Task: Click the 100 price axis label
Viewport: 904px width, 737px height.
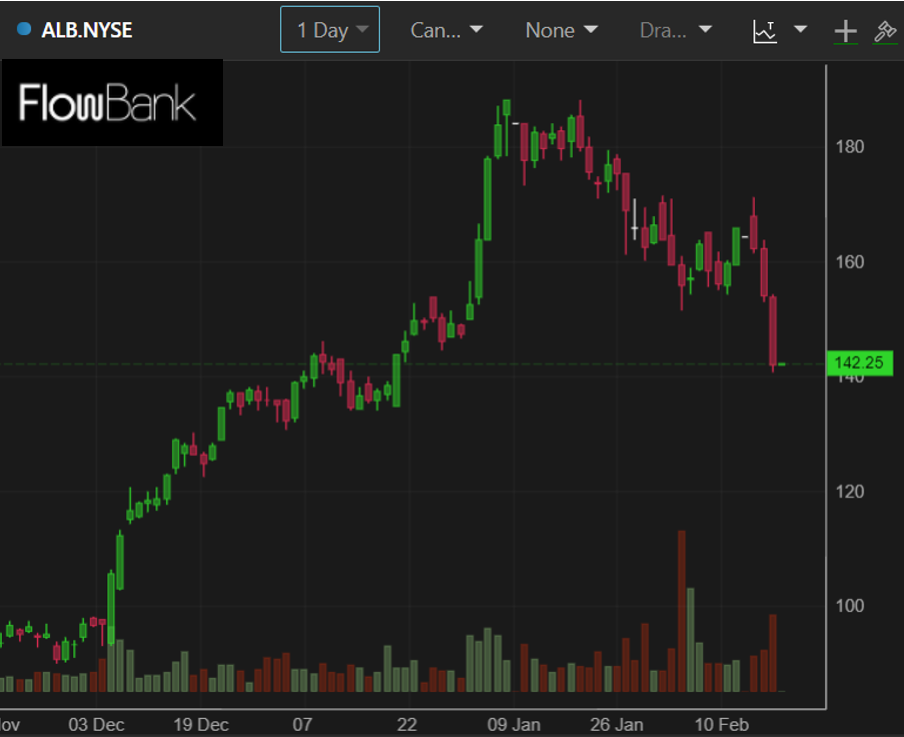Action: click(x=849, y=606)
